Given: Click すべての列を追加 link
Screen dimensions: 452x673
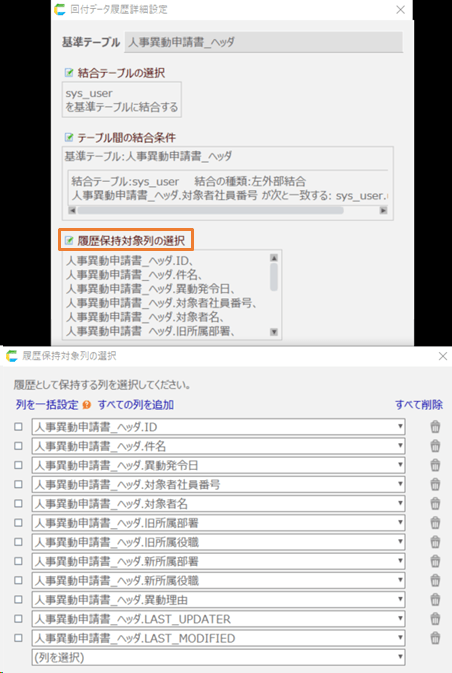Looking at the screenshot, I should [x=136, y=405].
